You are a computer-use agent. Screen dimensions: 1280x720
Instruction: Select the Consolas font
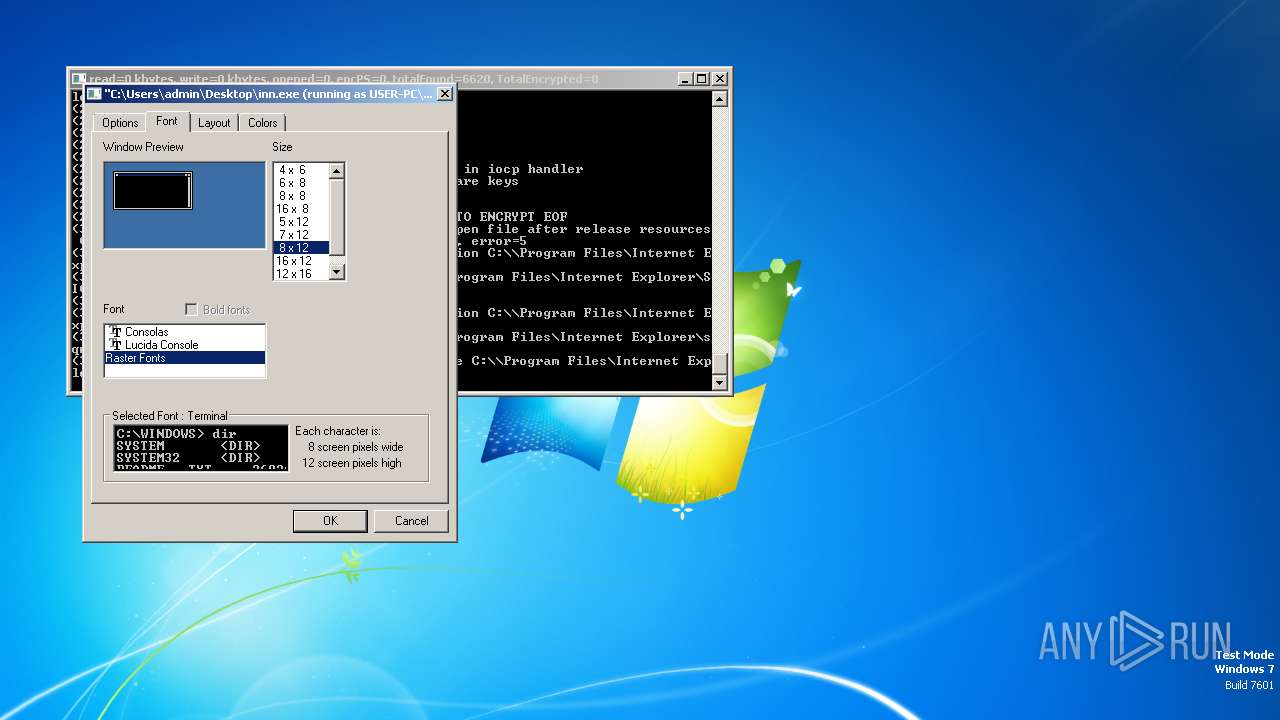tap(185, 332)
